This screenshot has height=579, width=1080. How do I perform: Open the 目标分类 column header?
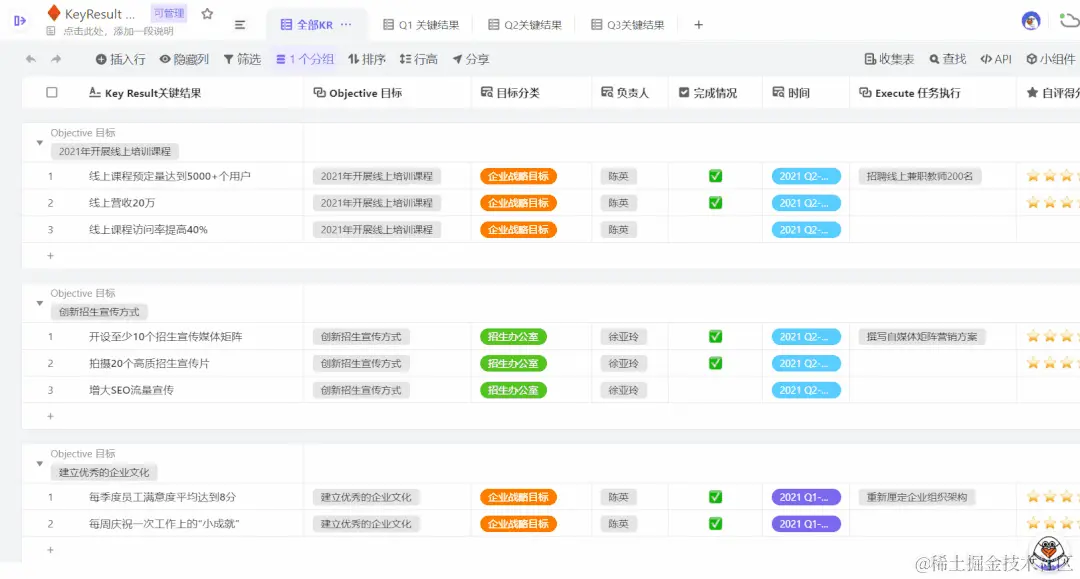click(x=532, y=92)
